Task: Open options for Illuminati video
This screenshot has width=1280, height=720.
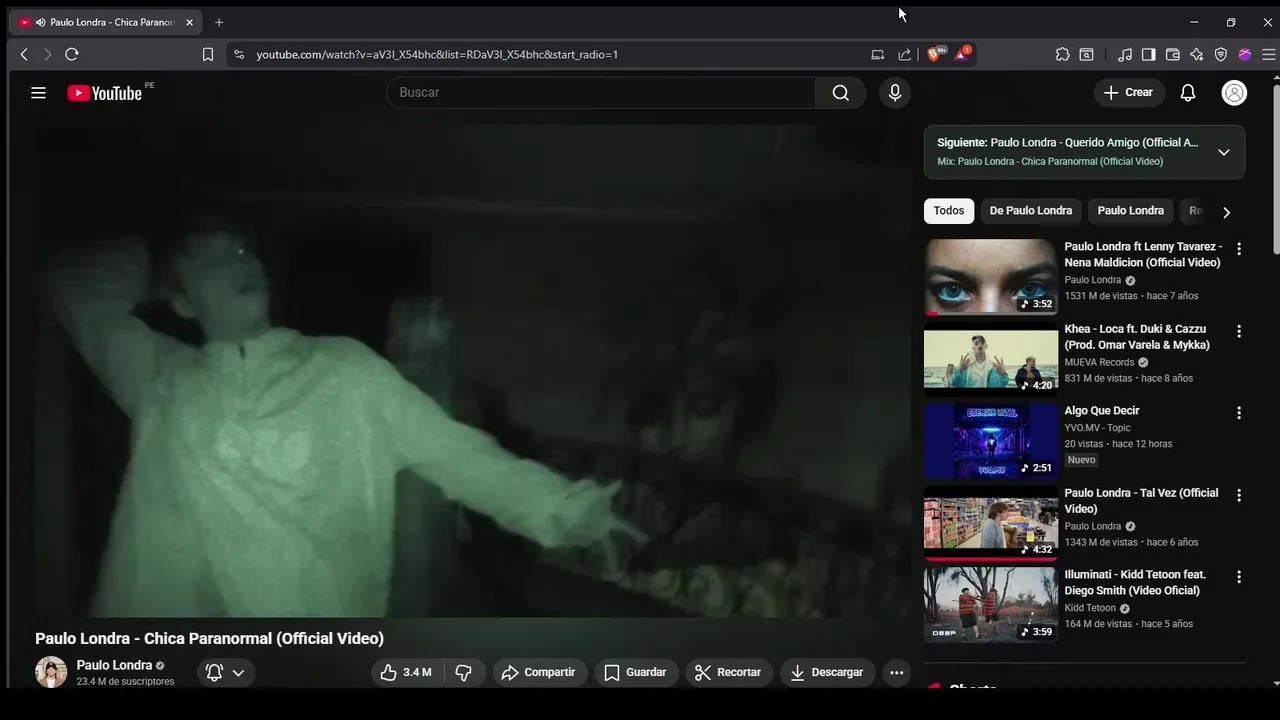Action: (1239, 577)
